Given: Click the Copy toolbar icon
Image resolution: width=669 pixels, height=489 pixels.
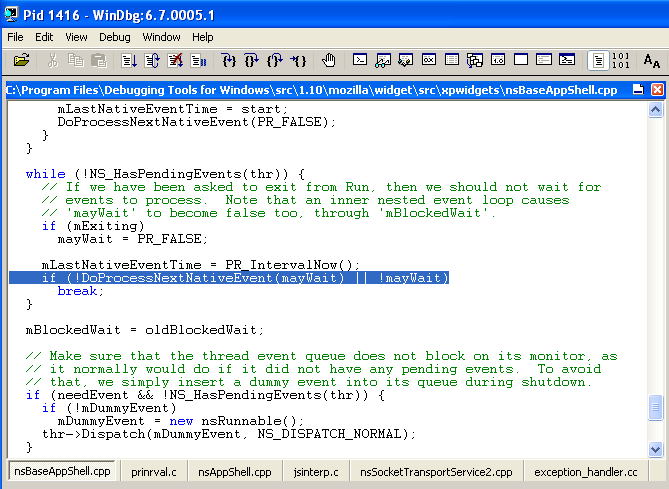Looking at the screenshot, I should pos(76,60).
